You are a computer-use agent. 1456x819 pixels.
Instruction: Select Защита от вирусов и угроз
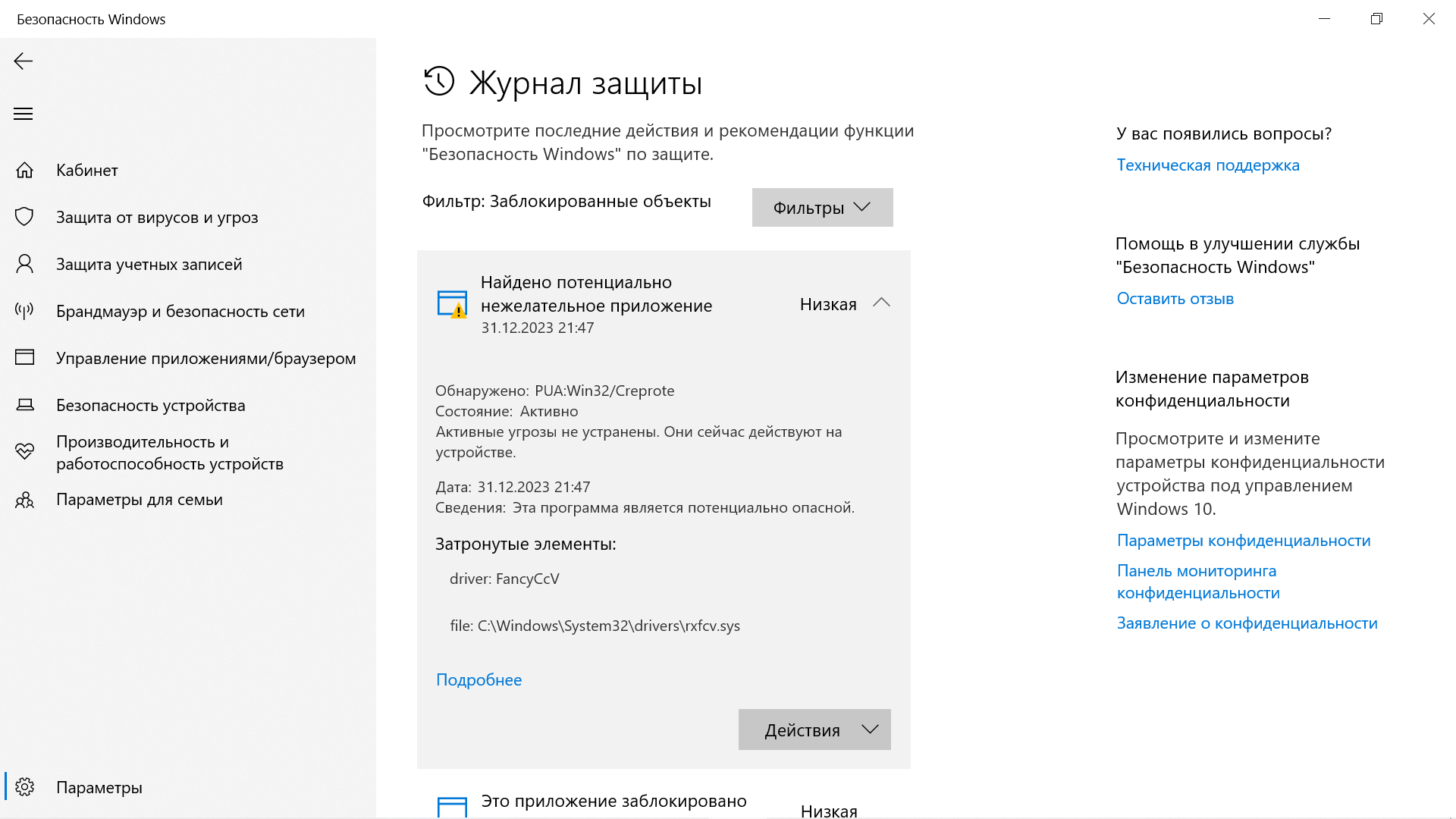tap(157, 217)
